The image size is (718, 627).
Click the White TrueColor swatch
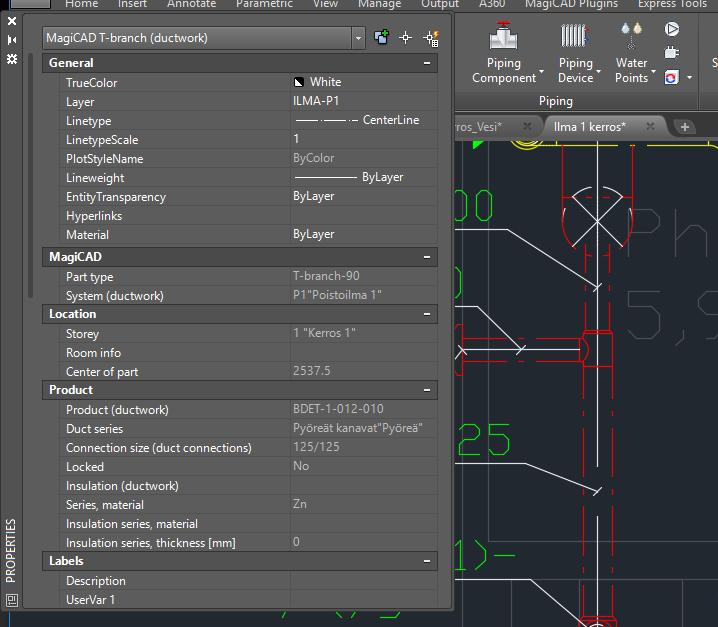299,82
